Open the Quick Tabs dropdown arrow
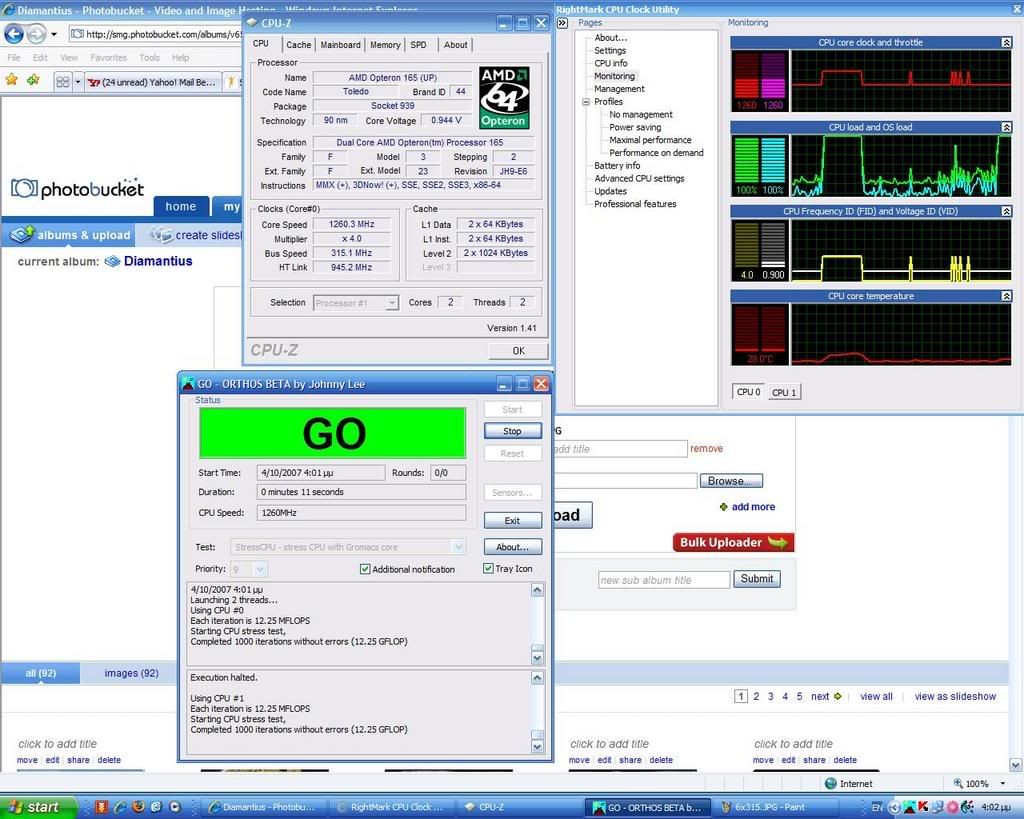This screenshot has height=819, width=1024. pyautogui.click(x=78, y=82)
